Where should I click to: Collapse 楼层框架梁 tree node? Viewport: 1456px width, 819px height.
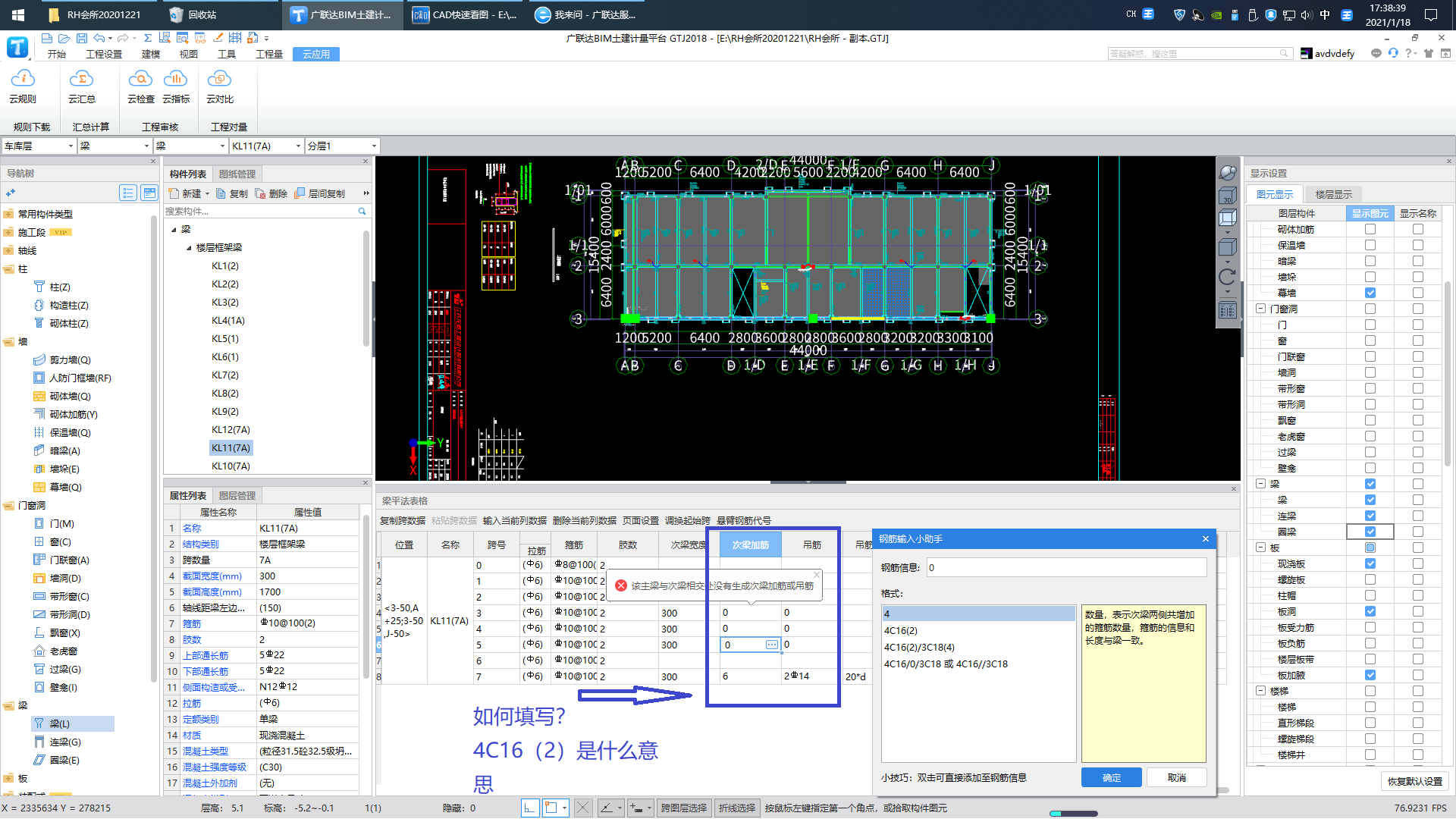[189, 248]
